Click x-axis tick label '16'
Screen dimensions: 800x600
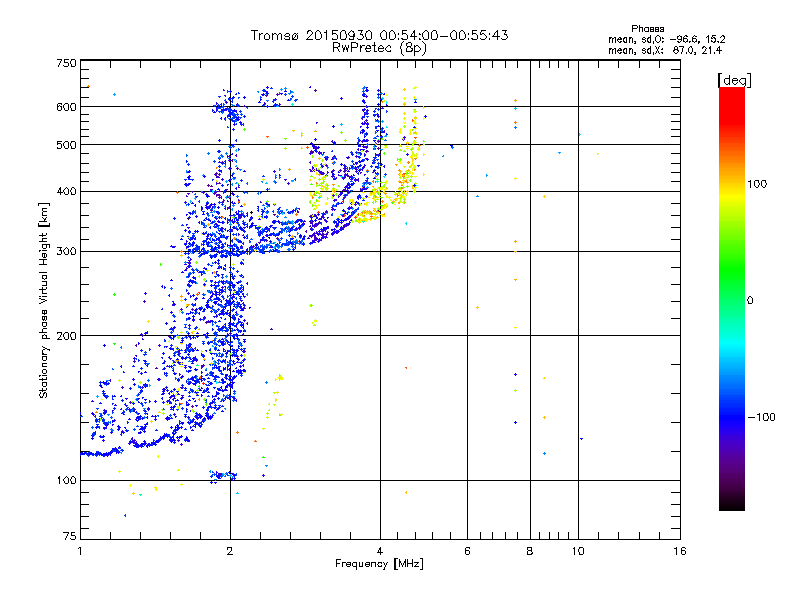click(x=680, y=551)
